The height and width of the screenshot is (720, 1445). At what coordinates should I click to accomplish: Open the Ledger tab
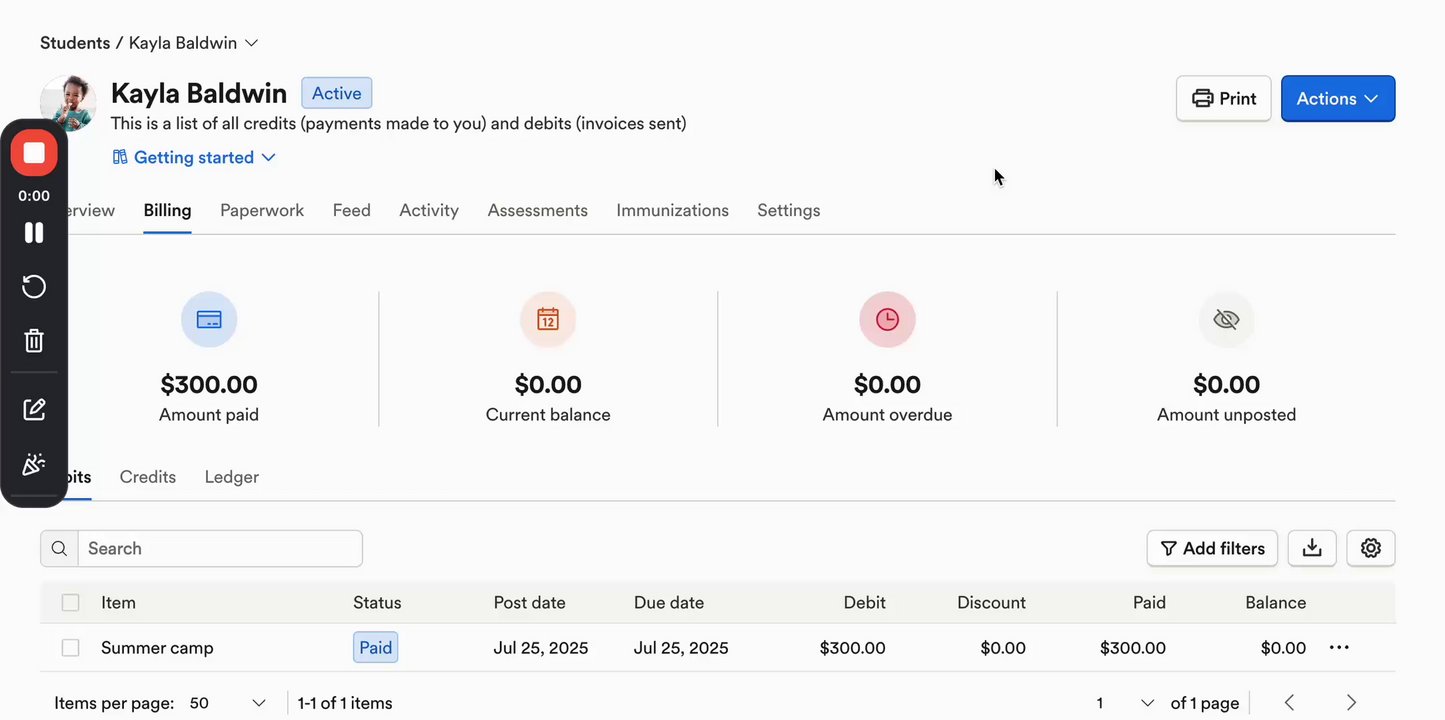coord(231,477)
